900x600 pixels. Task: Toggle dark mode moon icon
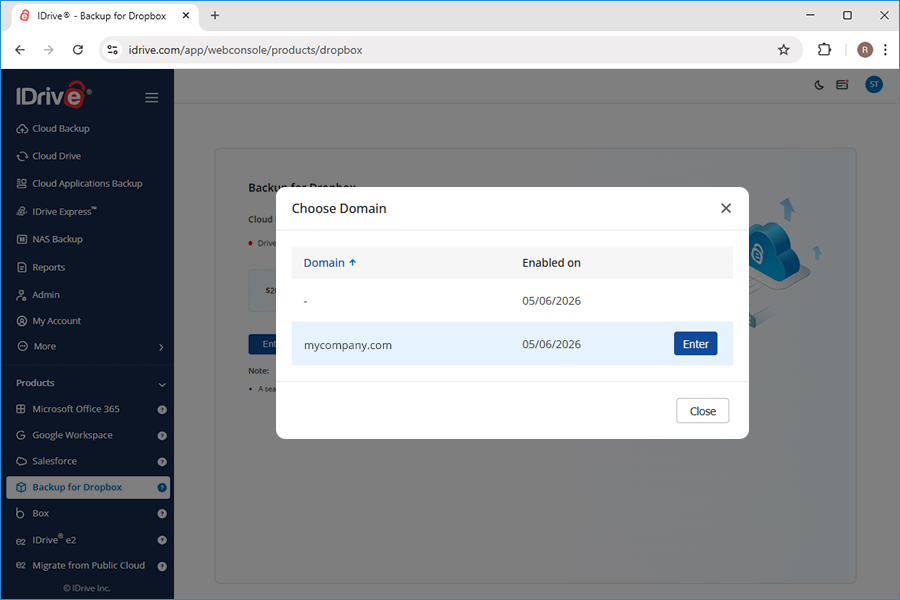(x=819, y=85)
